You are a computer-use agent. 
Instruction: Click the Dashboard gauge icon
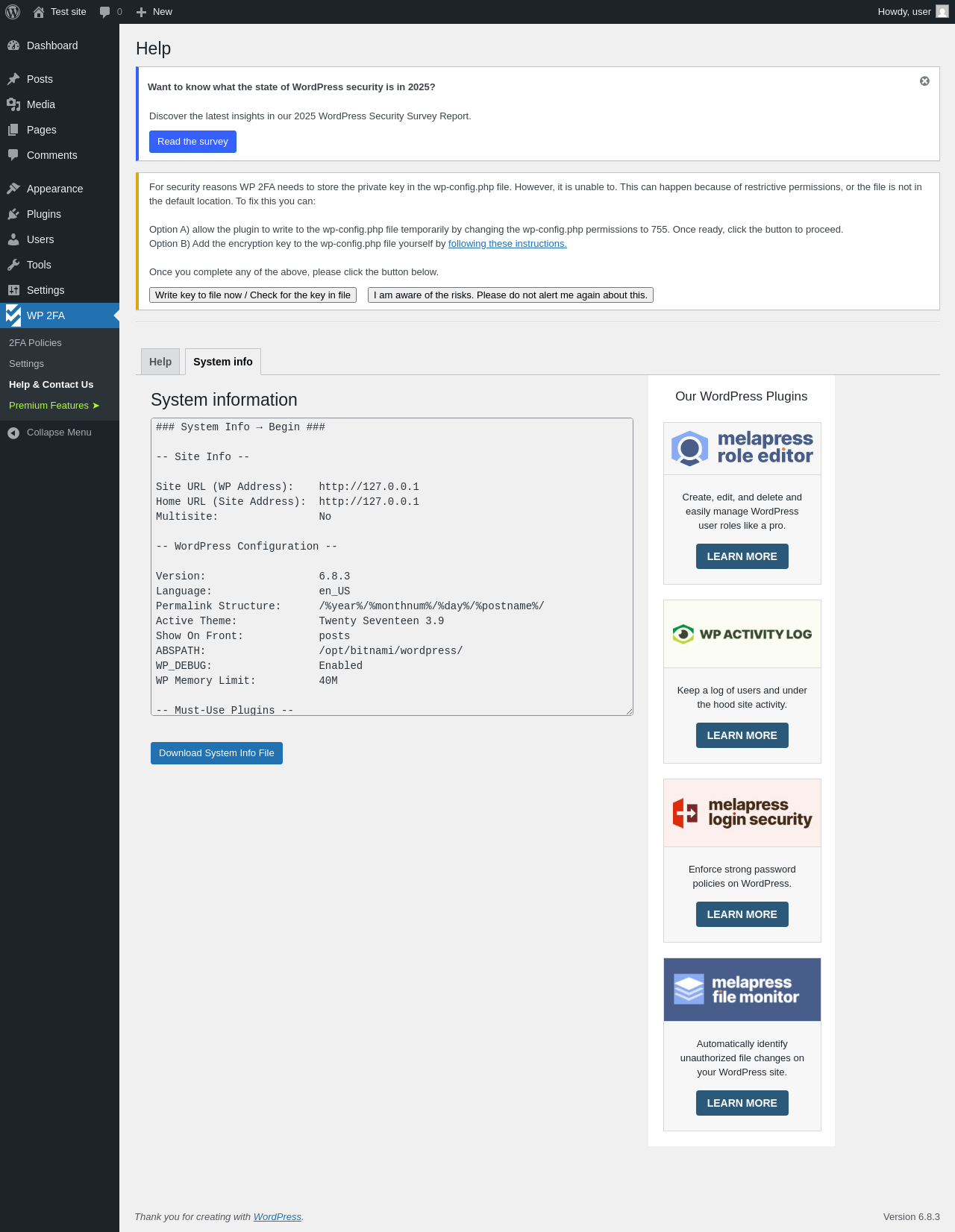point(13,45)
